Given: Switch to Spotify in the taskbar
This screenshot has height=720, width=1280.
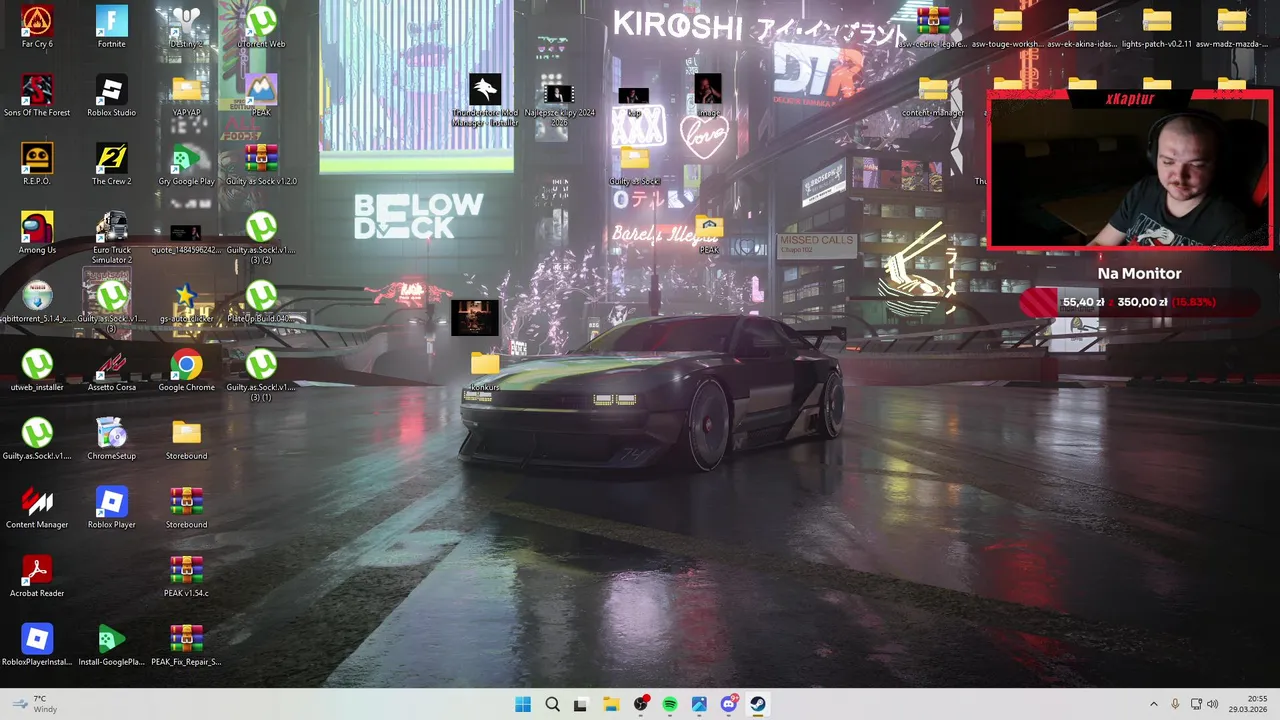Looking at the screenshot, I should [x=670, y=704].
